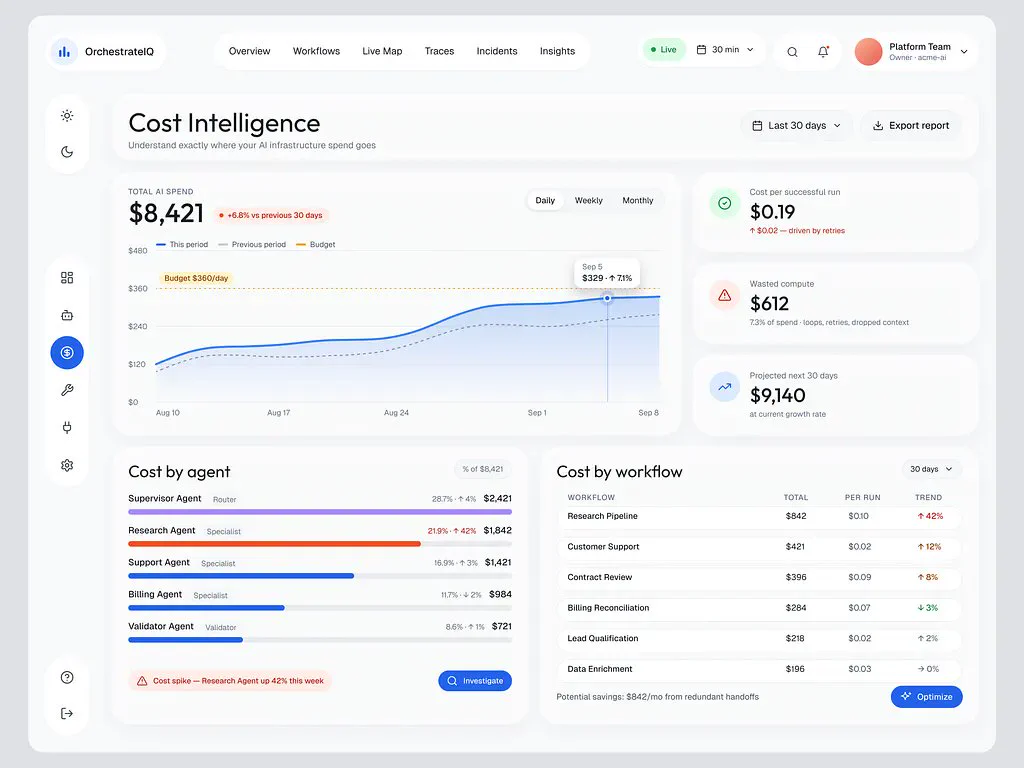
Task: Open the wrench tools icon in sidebar
Action: coord(67,391)
